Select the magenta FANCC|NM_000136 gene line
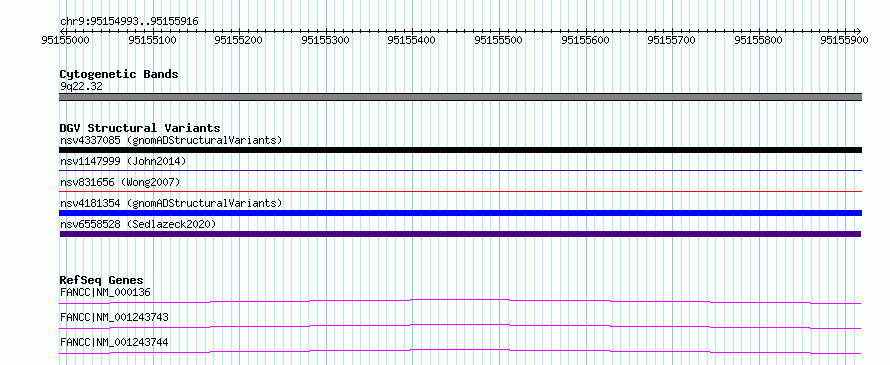Screen dimensions: 890x365 pyautogui.click(x=460, y=301)
